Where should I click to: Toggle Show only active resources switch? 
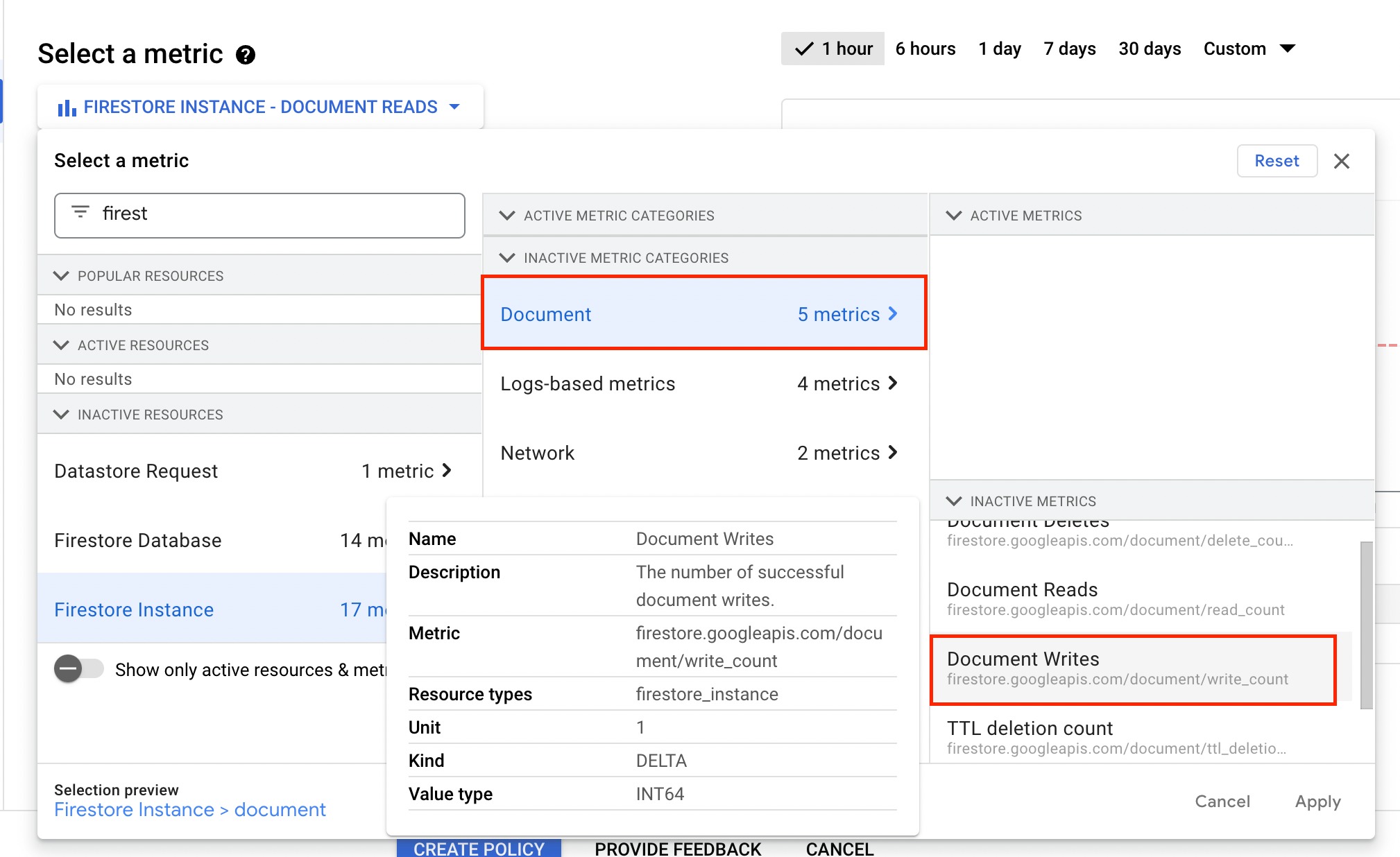[x=78, y=669]
